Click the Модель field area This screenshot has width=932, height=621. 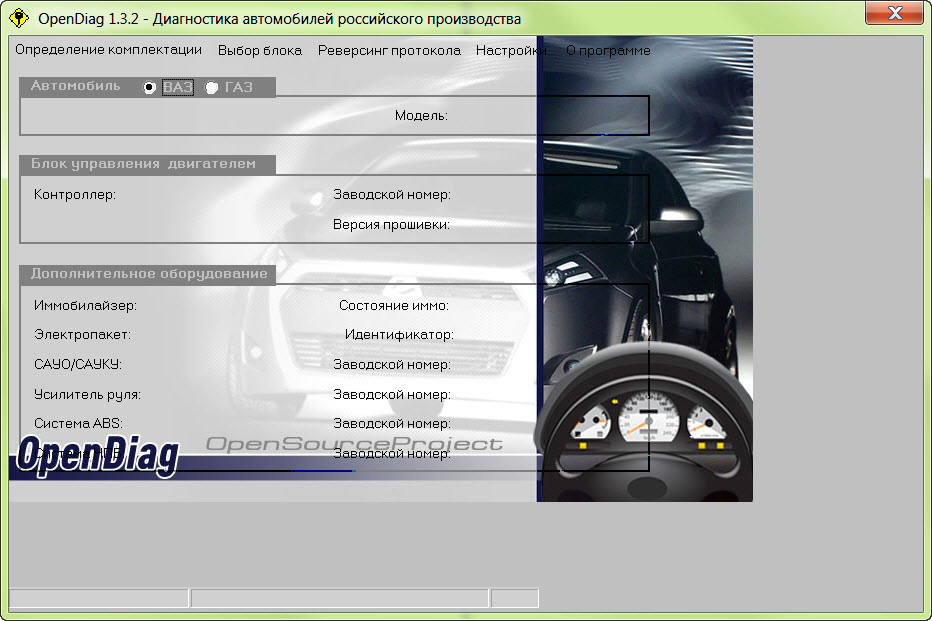pyautogui.click(x=549, y=115)
